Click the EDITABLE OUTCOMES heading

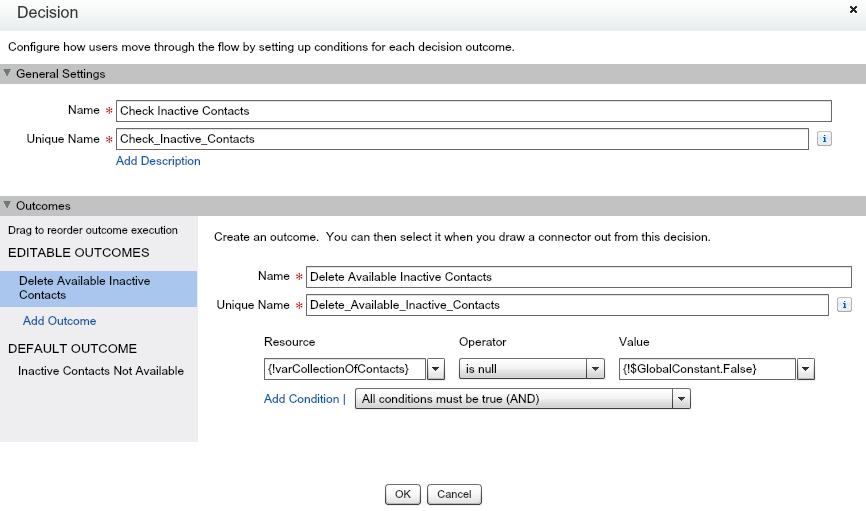coord(78,252)
